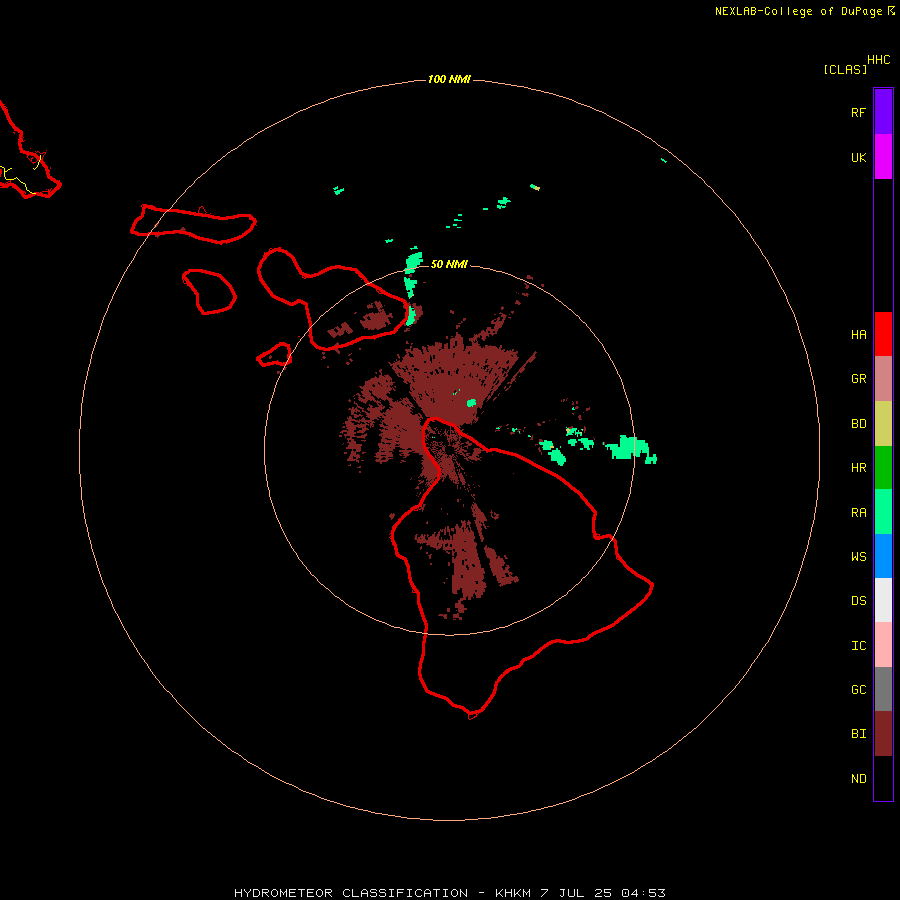Click the UK legend label
Viewport: 900px width, 900px height.
(x=858, y=157)
